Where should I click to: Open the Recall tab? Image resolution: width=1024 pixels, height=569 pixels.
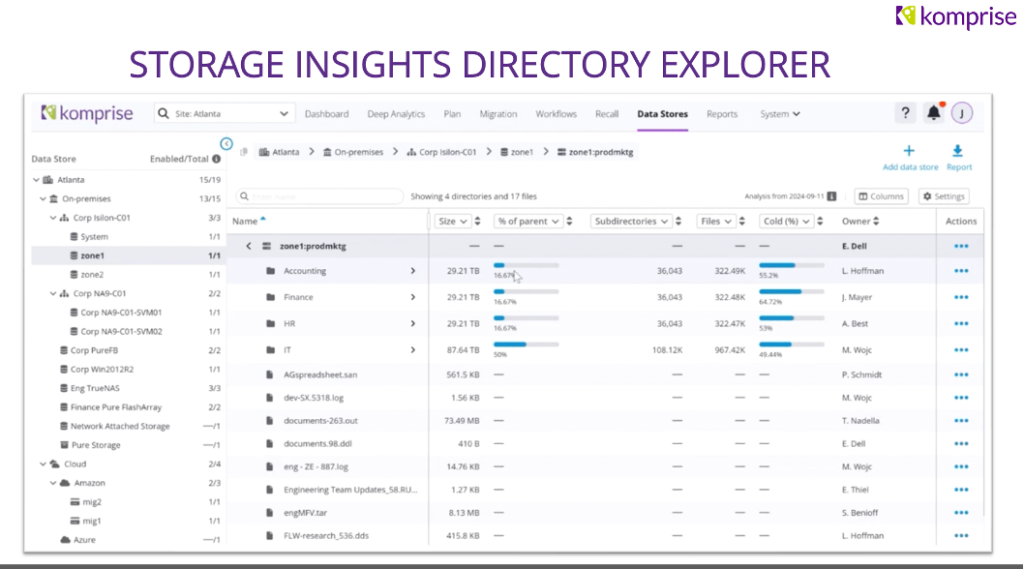[607, 114]
